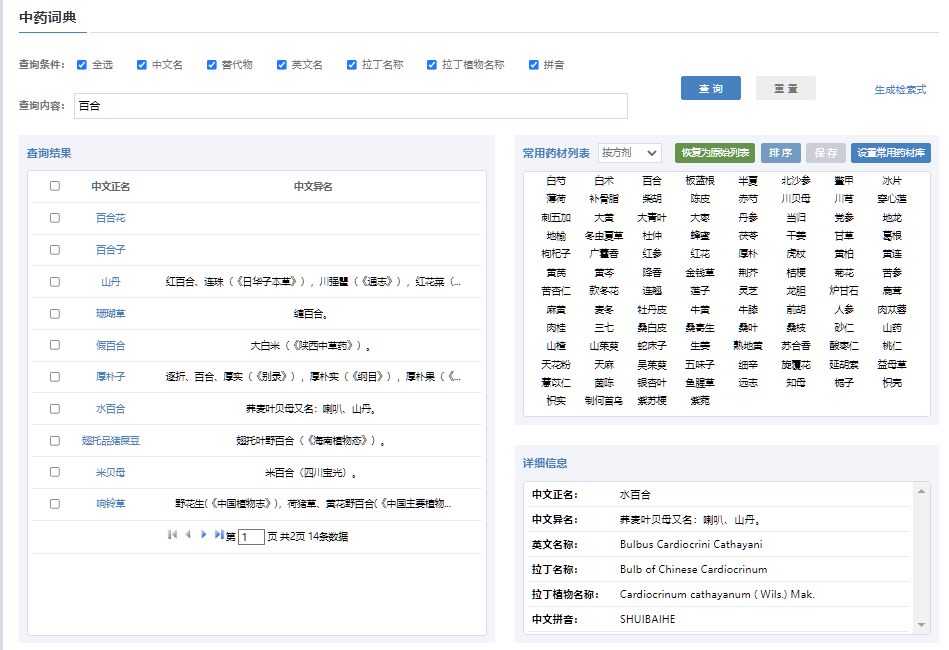
Task: Go to next results page
Action: pyautogui.click(x=204, y=534)
